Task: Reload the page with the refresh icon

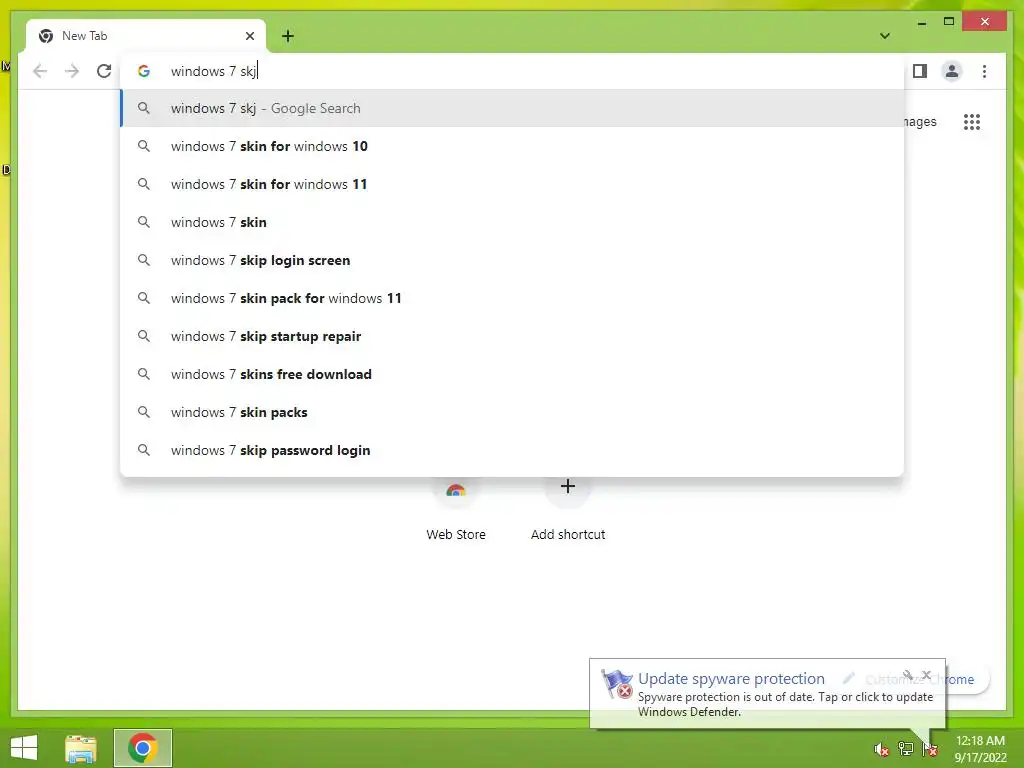Action: (104, 71)
